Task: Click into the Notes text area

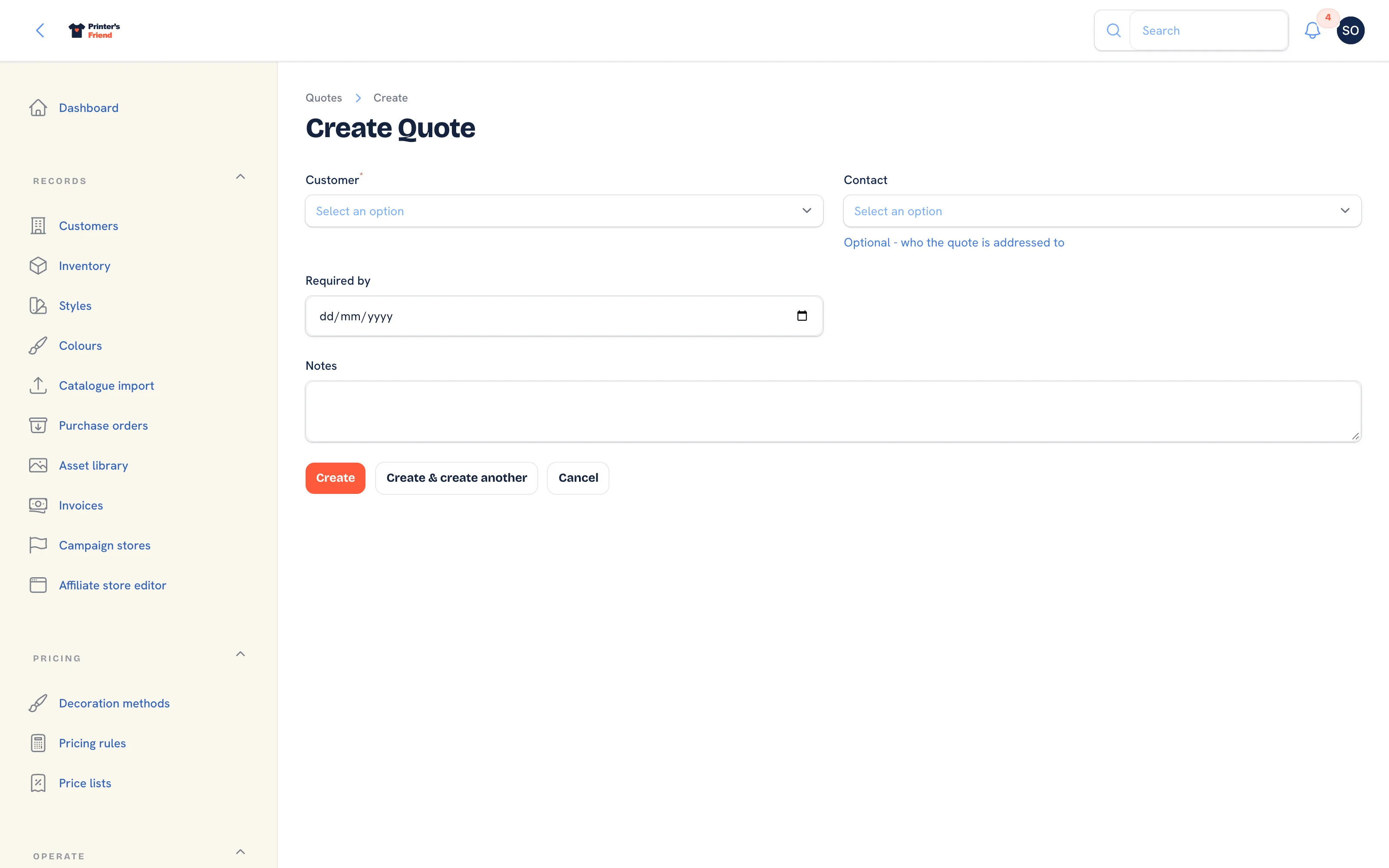Action: (x=833, y=411)
